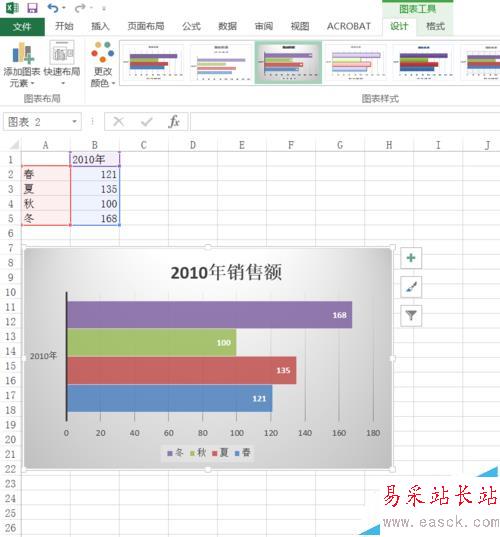Select the blue 121 bar in chart
The height and width of the screenshot is (537, 500).
coord(170,398)
